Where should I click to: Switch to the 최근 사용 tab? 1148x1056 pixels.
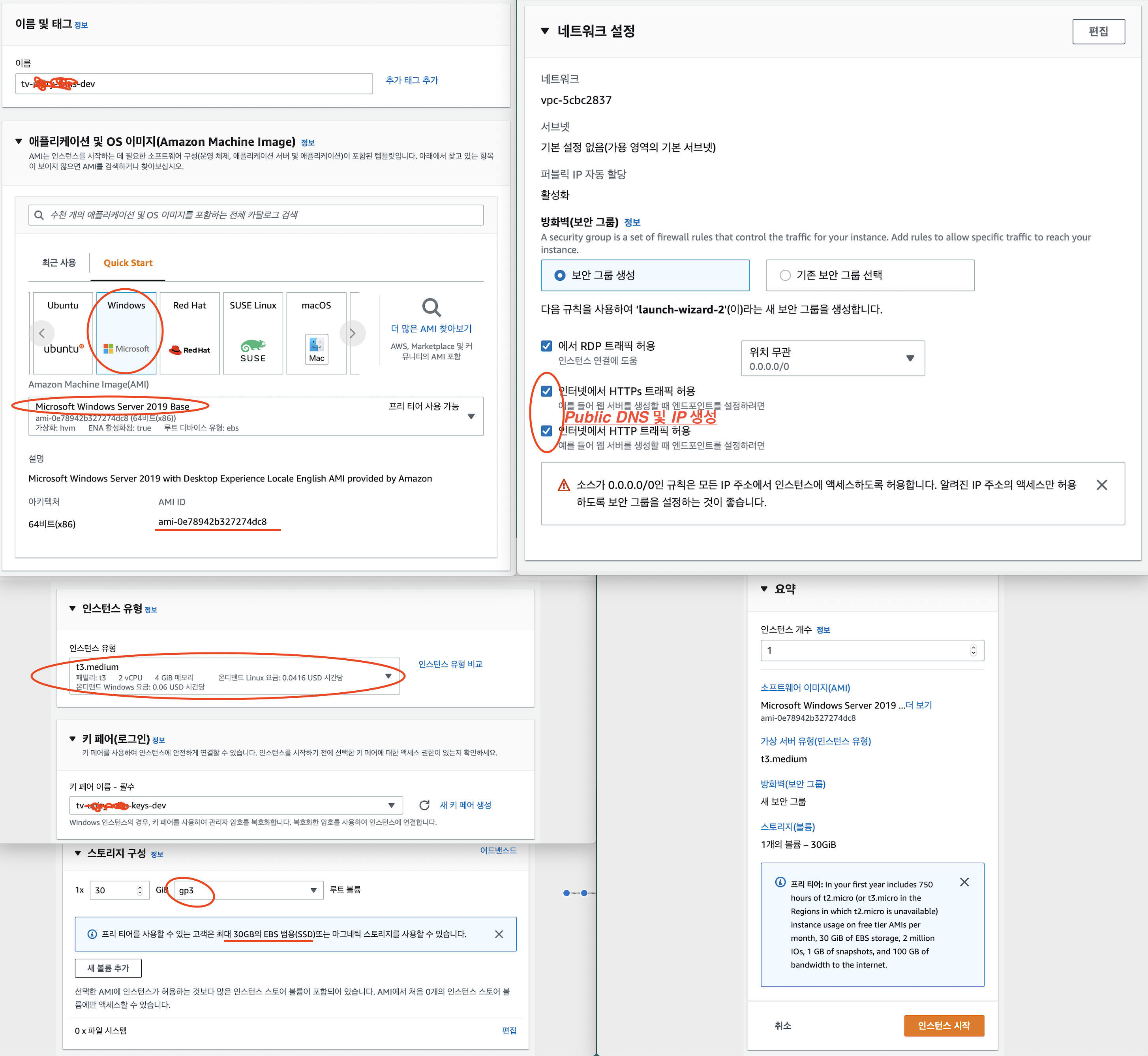[x=59, y=263]
